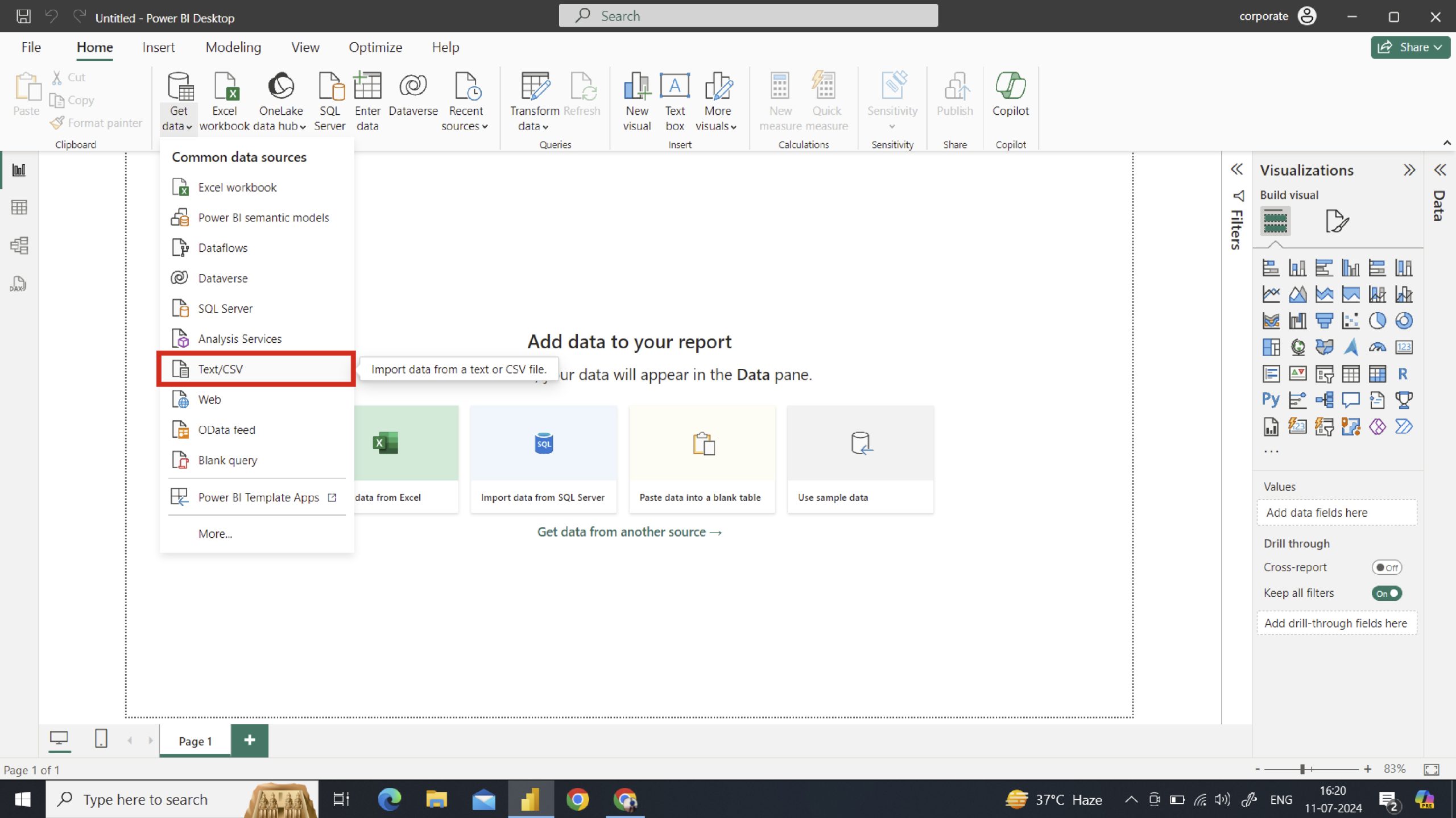Click Dataverse ribbon icon

coord(413,95)
